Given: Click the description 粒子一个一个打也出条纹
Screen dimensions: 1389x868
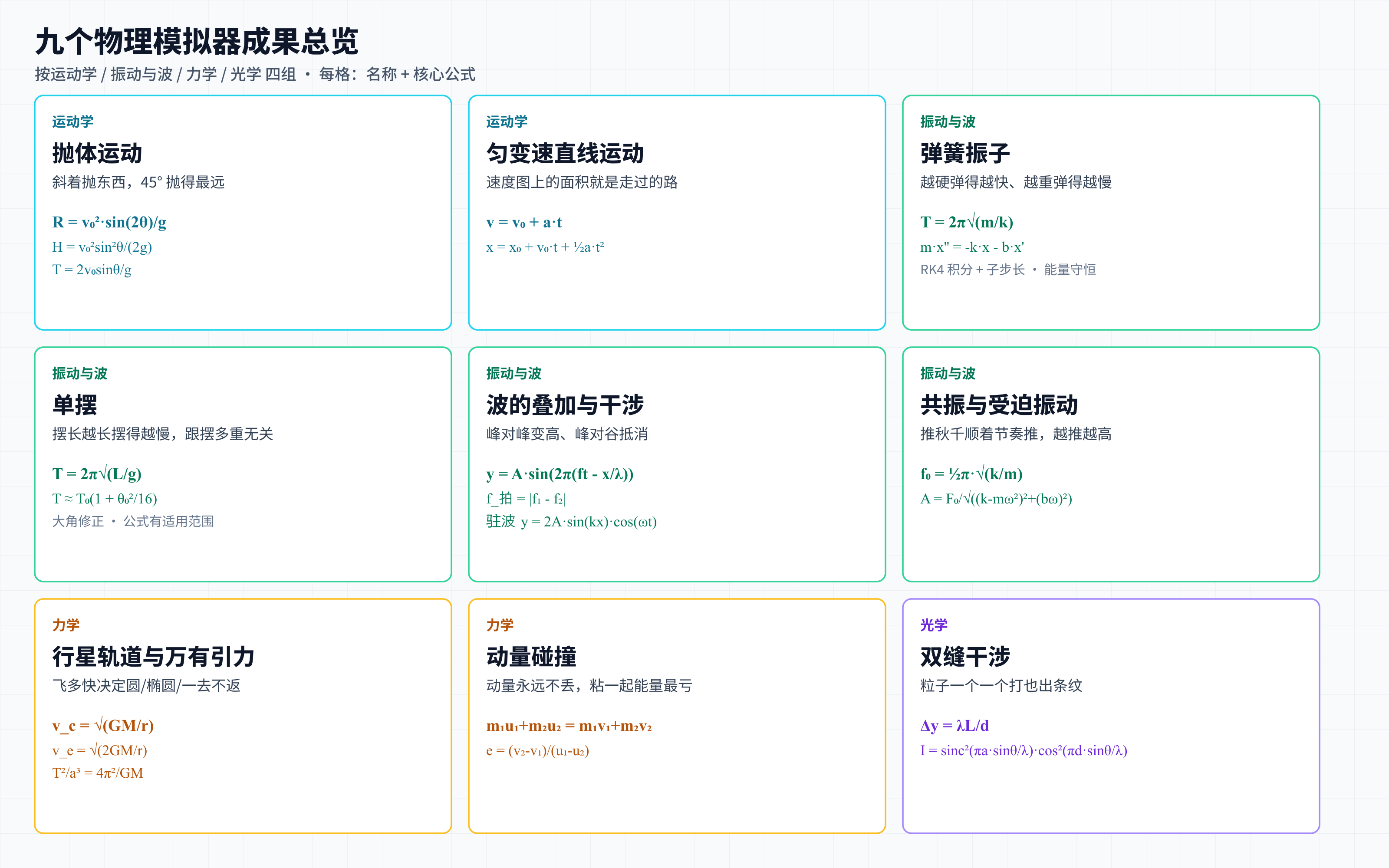Looking at the screenshot, I should (x=1001, y=685).
